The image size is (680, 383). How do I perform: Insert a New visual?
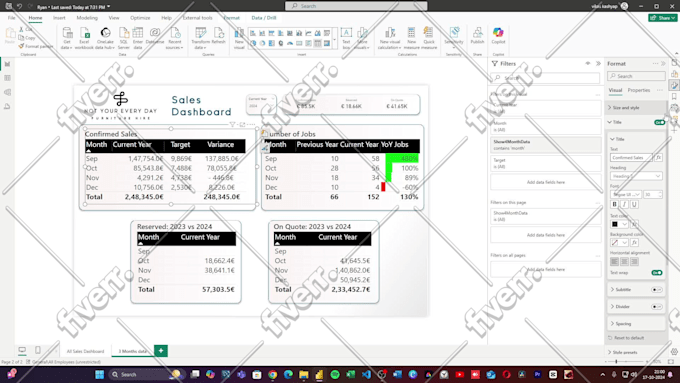[x=239, y=38]
